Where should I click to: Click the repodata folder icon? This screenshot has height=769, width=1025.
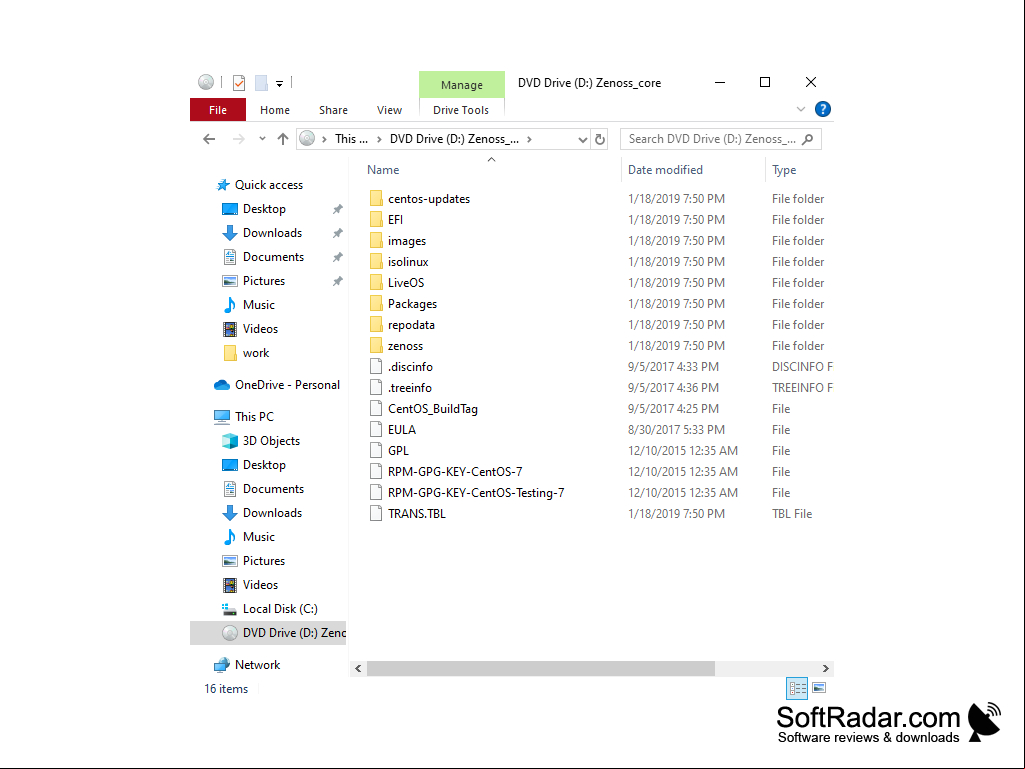376,324
